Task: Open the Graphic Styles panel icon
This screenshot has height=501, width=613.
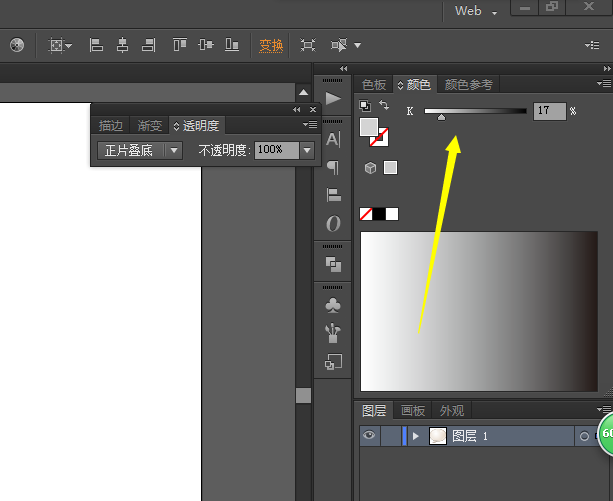Action: pyautogui.click(x=333, y=362)
